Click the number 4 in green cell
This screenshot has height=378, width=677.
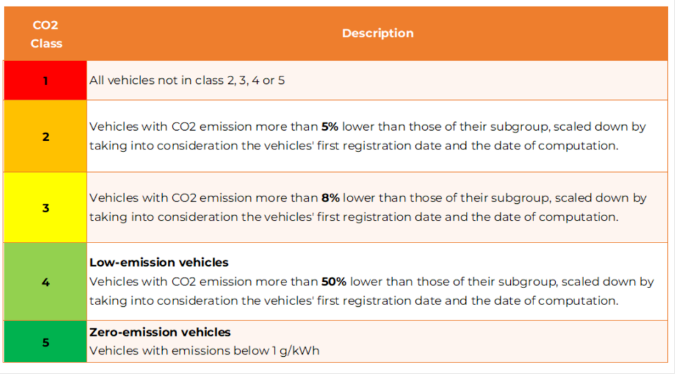pos(45,282)
